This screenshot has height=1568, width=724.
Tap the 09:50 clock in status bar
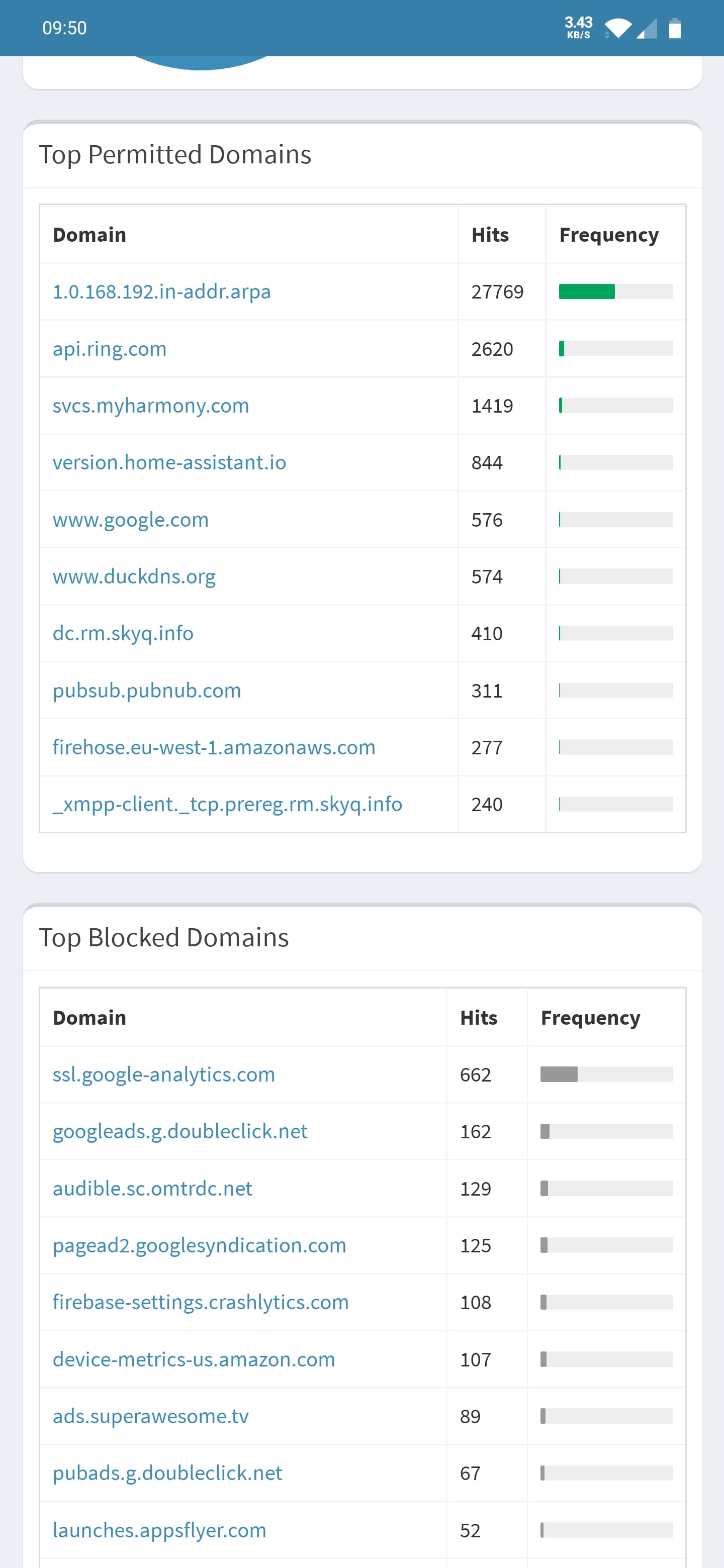tap(64, 28)
